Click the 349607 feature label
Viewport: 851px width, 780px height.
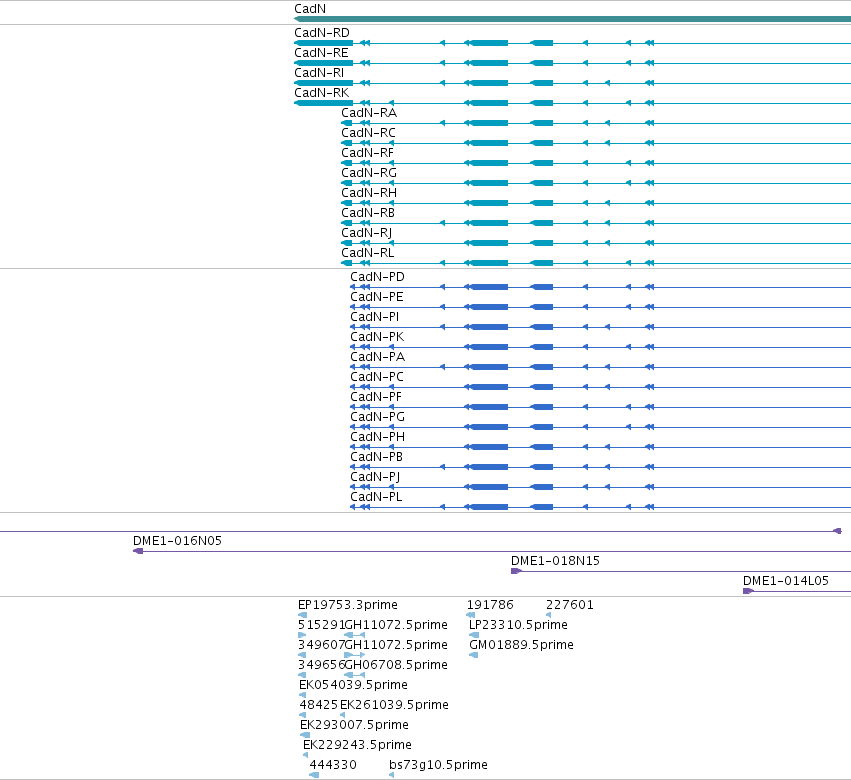[x=321, y=645]
